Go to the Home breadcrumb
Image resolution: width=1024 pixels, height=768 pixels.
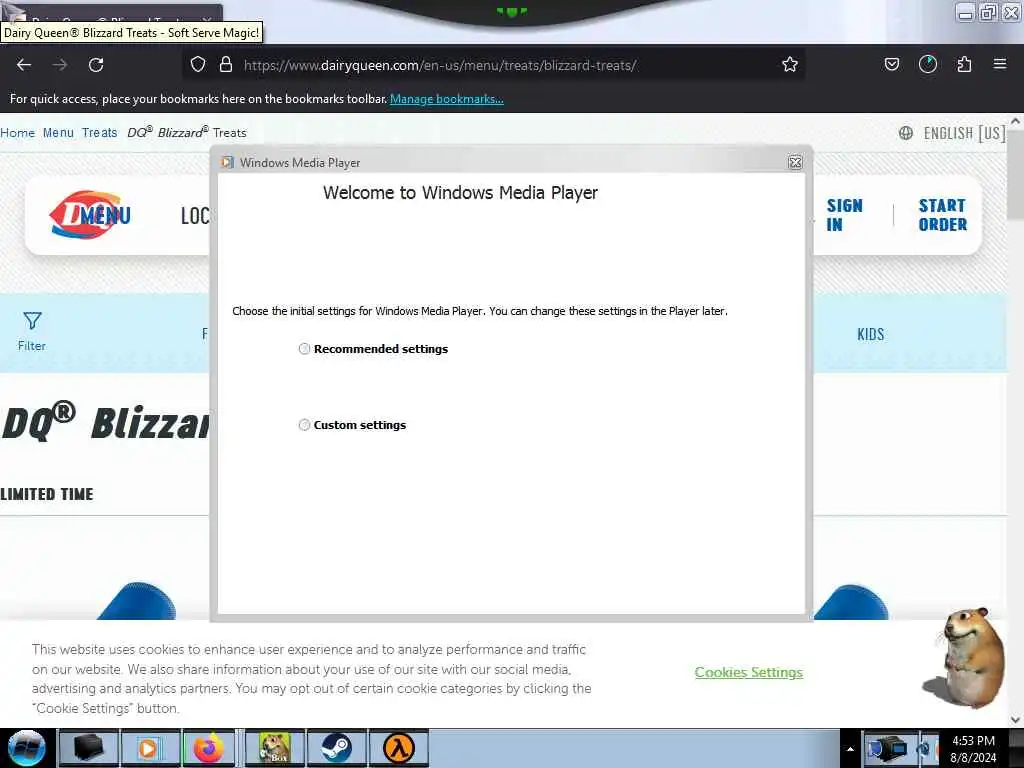tap(17, 133)
